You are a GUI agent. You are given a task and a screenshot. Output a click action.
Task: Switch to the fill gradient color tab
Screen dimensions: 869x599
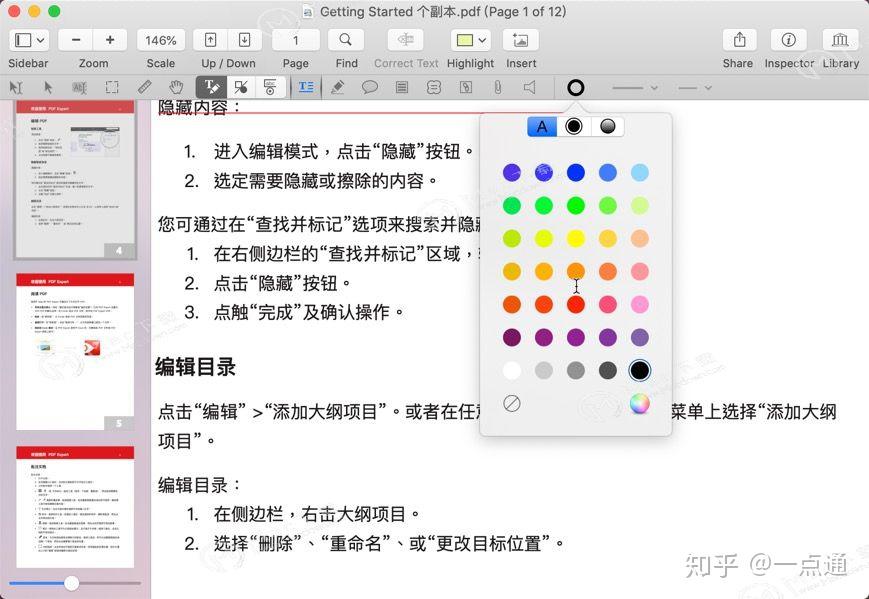pos(607,126)
